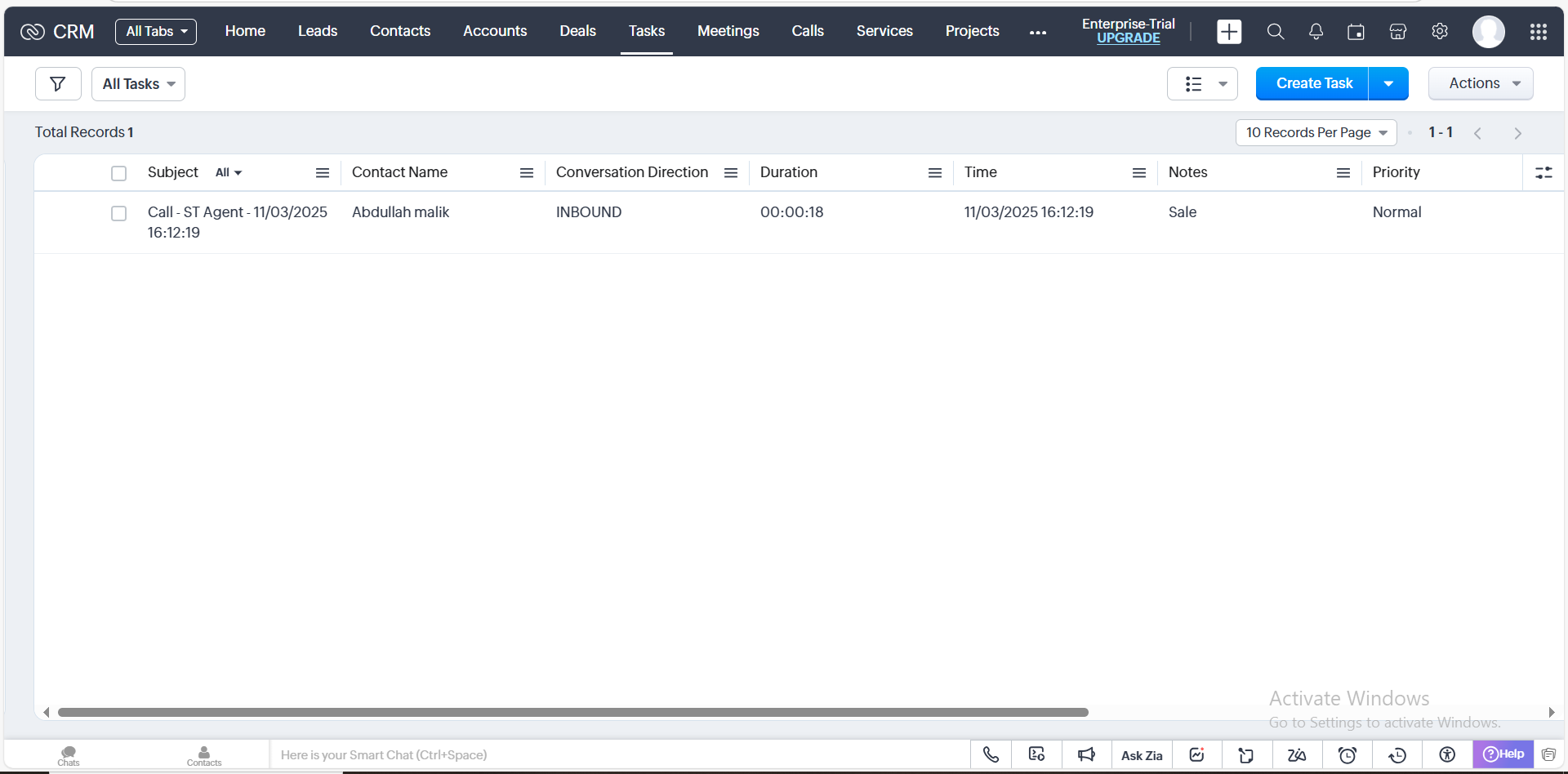
Task: Go to the Deals tab
Action: 577,31
